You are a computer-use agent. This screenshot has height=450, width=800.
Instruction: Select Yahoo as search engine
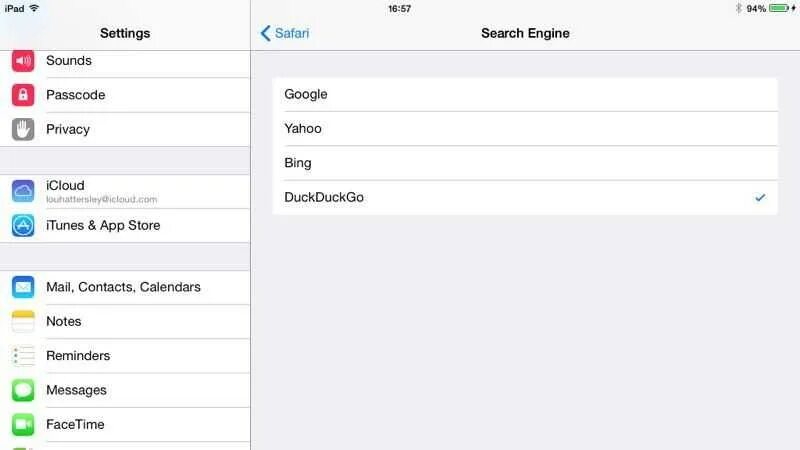pyautogui.click(x=524, y=128)
